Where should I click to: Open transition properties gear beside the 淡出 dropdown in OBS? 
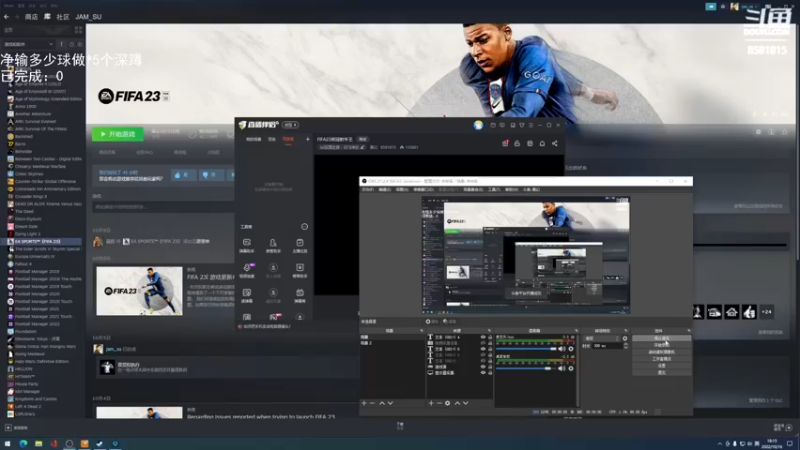point(625,338)
